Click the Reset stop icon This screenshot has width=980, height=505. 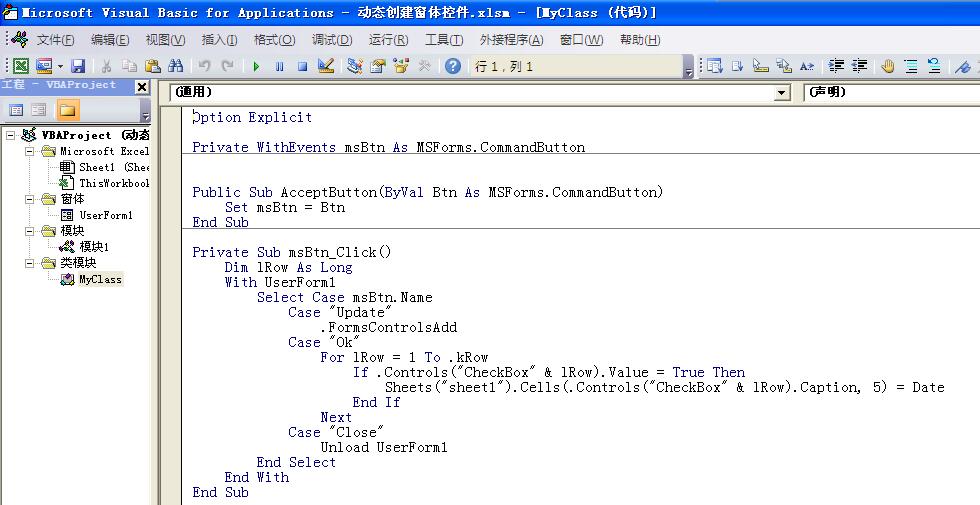[302, 66]
